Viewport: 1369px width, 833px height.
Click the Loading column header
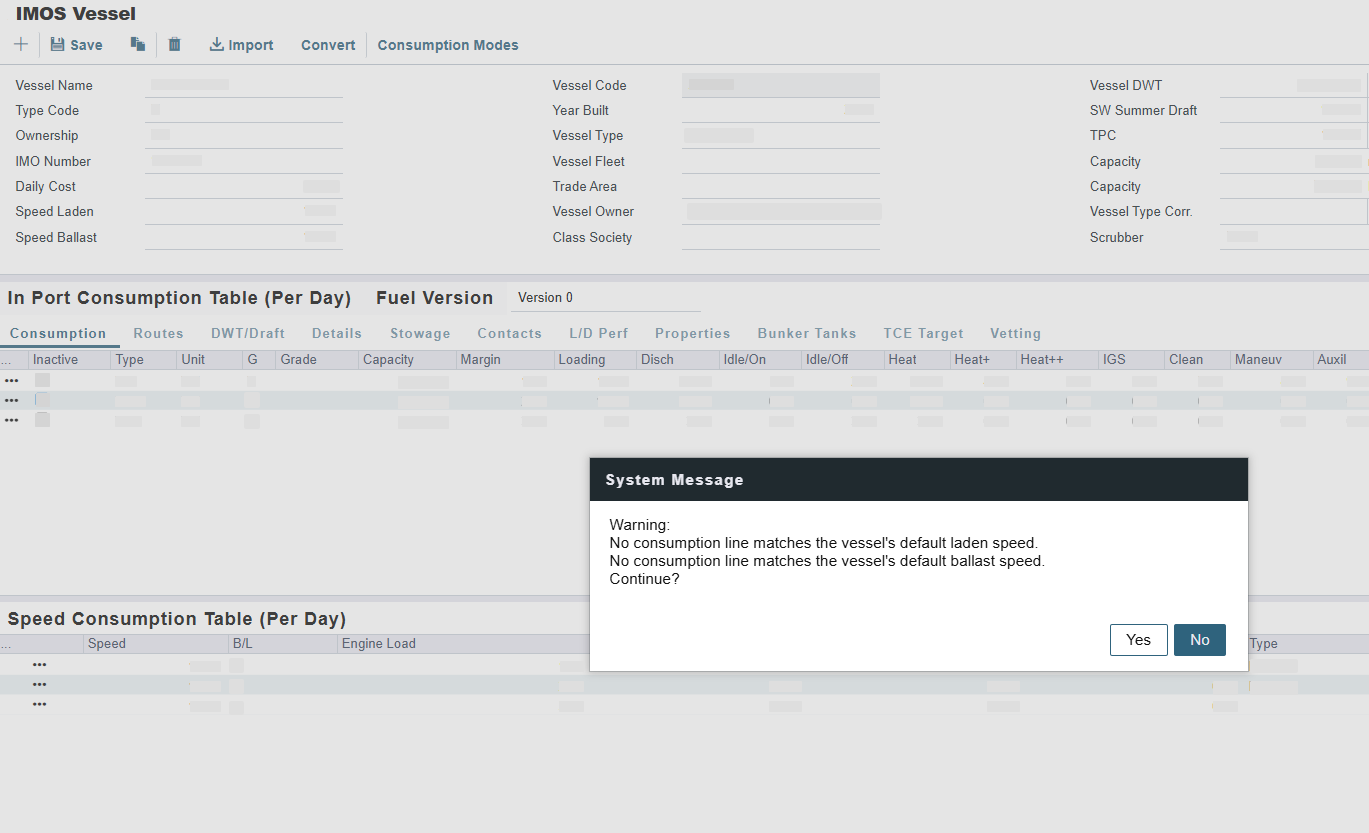pyautogui.click(x=595, y=360)
